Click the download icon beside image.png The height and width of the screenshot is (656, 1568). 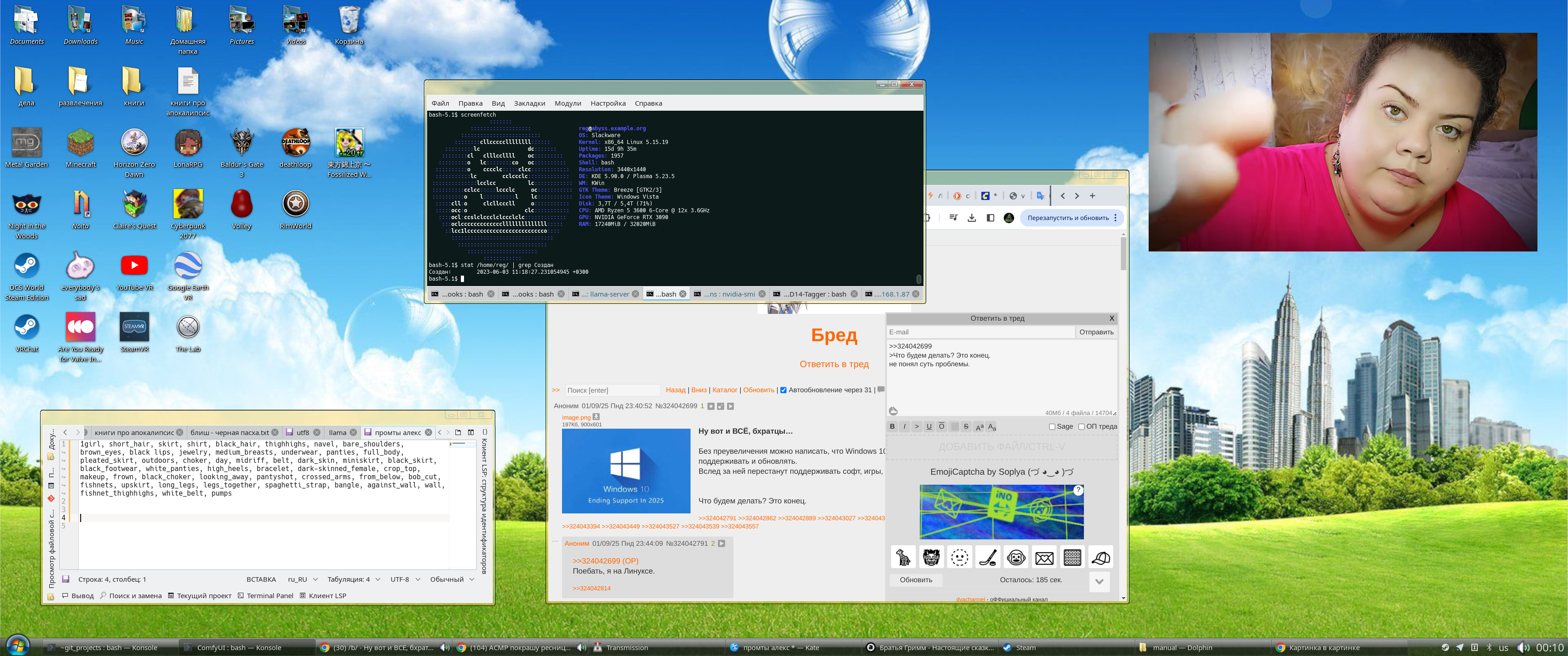coord(596,417)
